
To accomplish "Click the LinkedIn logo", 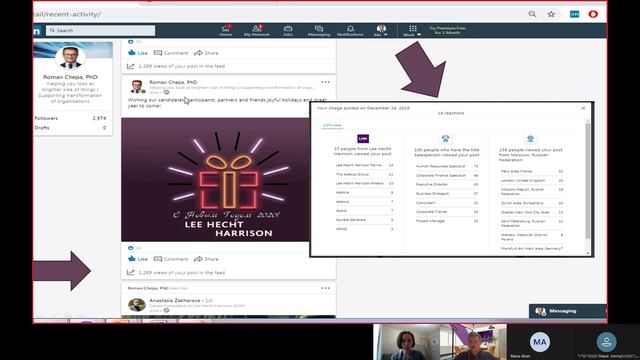I will click(37, 31).
